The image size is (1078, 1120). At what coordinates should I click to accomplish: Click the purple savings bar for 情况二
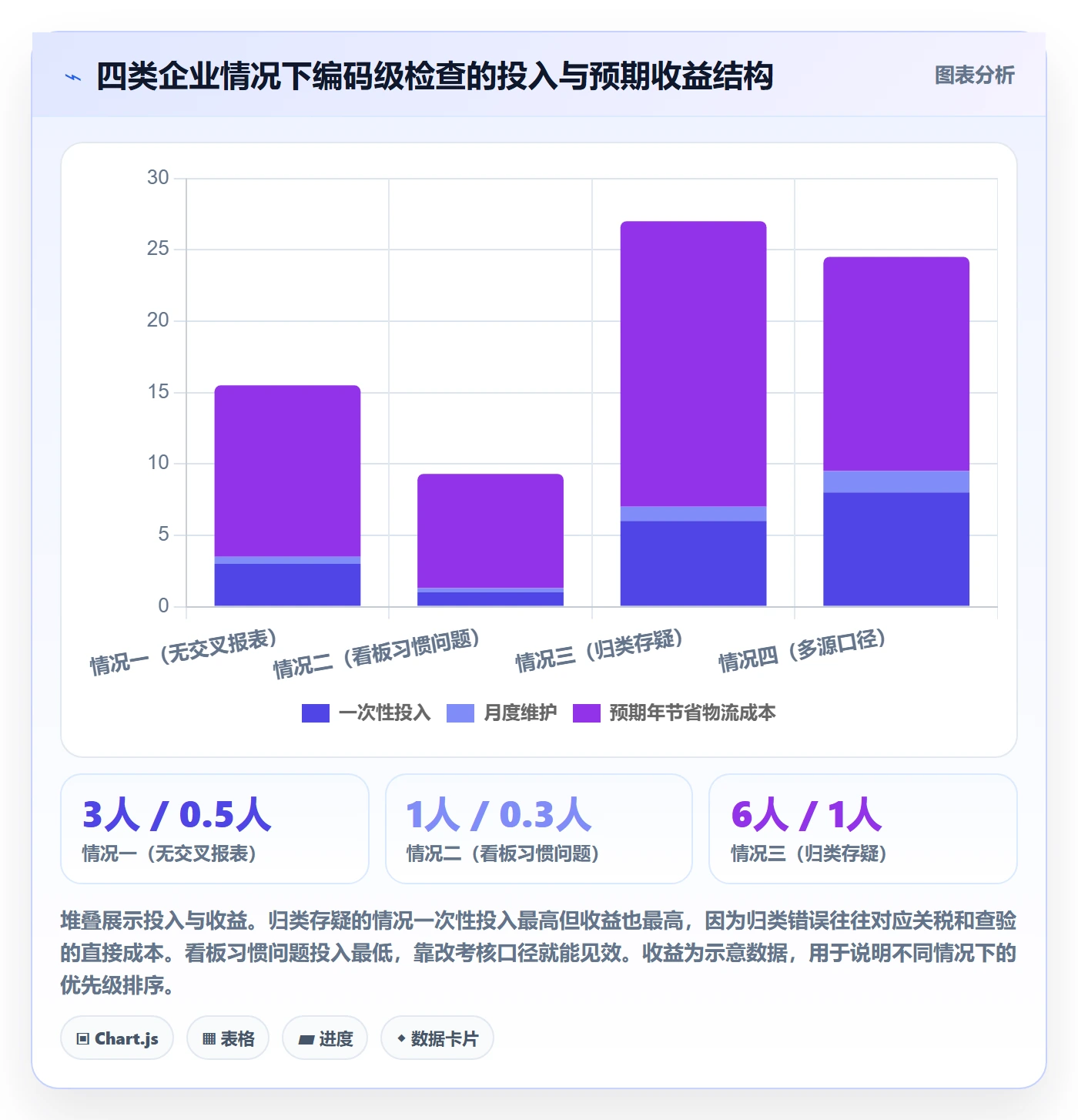(490, 531)
